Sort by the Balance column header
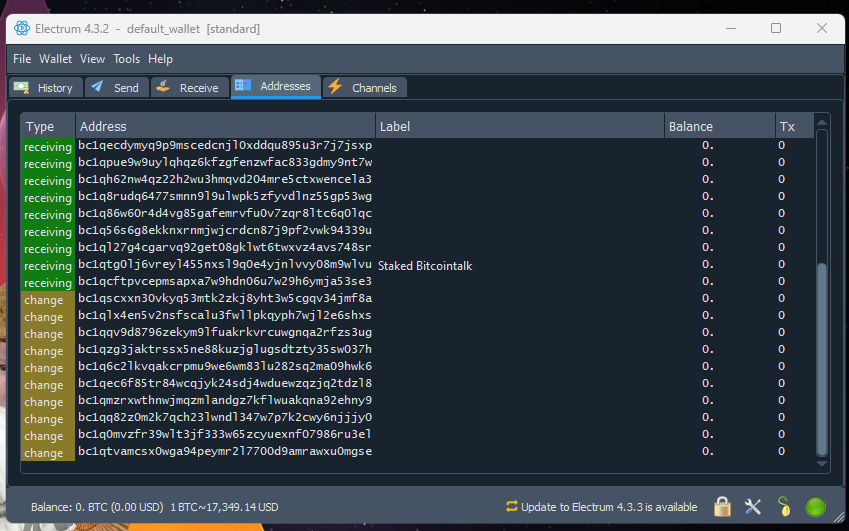Screen dimensions: 849x531 pos(720,127)
